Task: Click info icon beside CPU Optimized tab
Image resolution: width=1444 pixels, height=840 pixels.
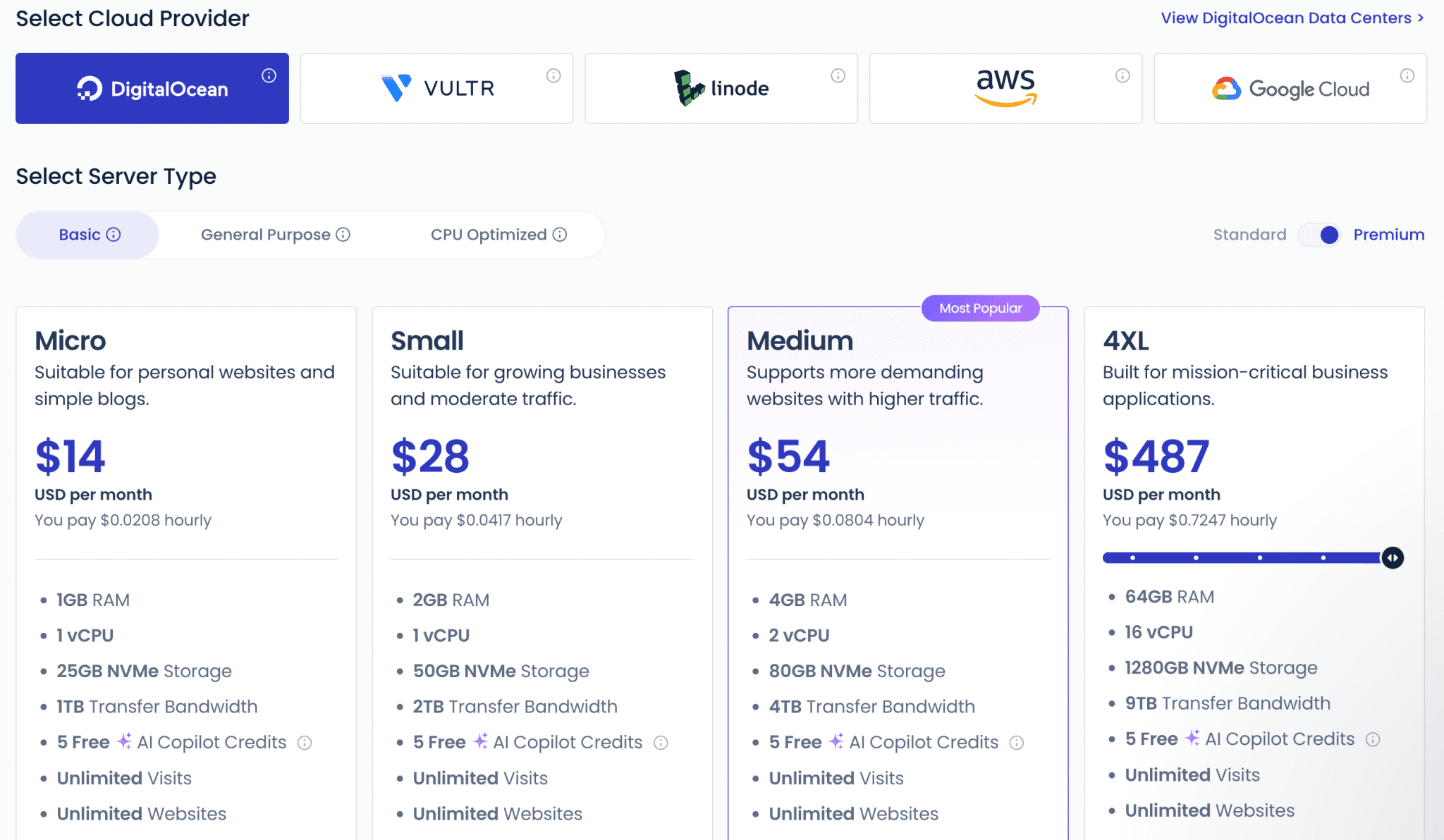Action: pos(560,235)
